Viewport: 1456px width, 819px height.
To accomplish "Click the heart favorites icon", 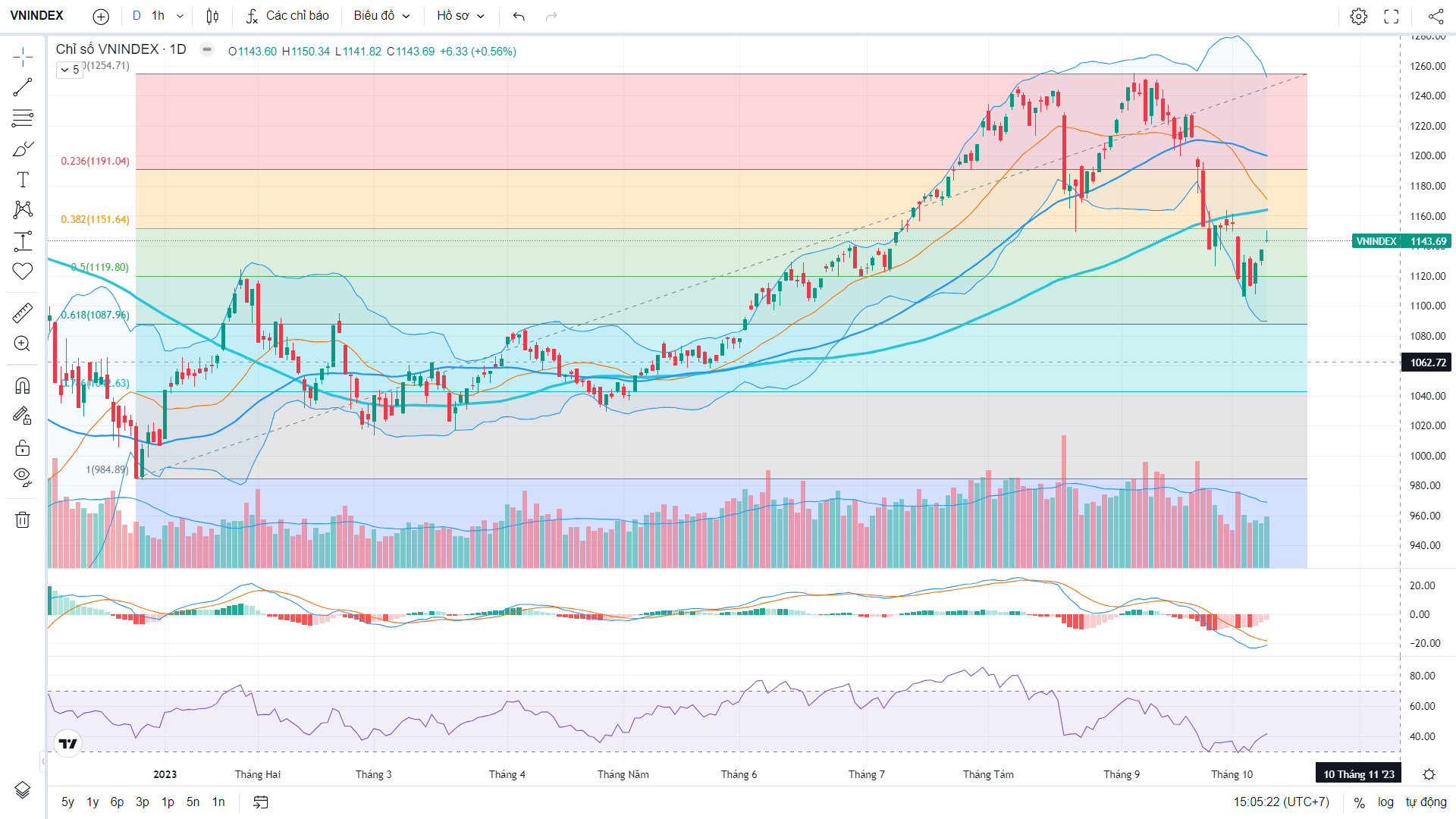I will (x=23, y=271).
